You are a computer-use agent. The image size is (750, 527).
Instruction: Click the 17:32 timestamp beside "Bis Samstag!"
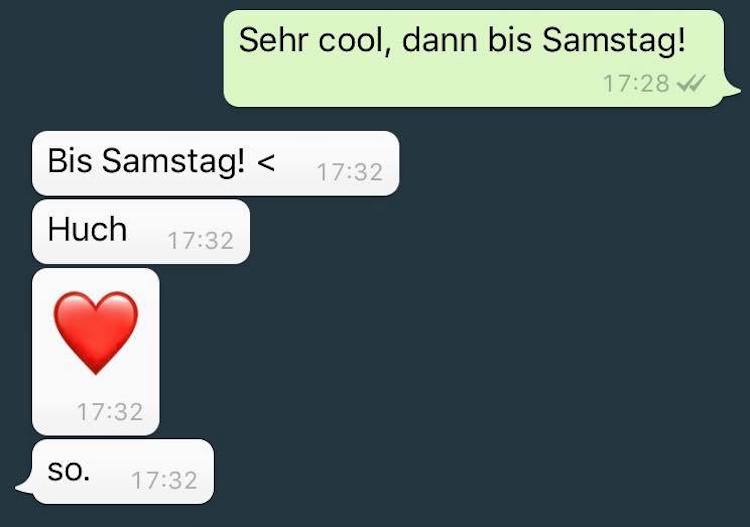click(350, 173)
